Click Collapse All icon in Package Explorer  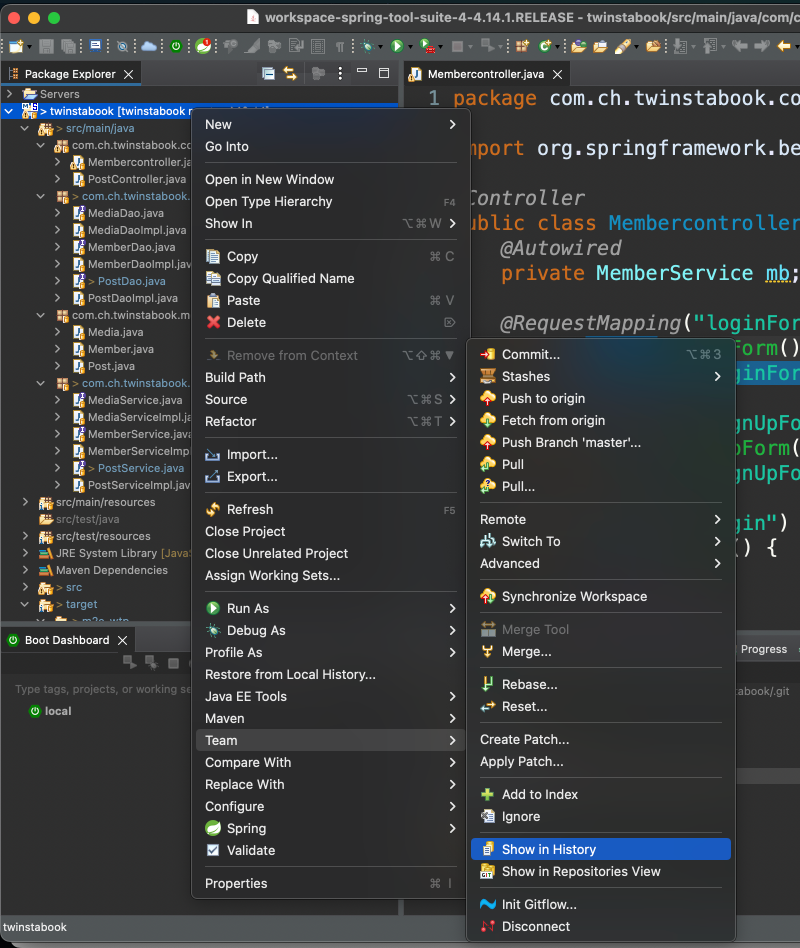268,74
